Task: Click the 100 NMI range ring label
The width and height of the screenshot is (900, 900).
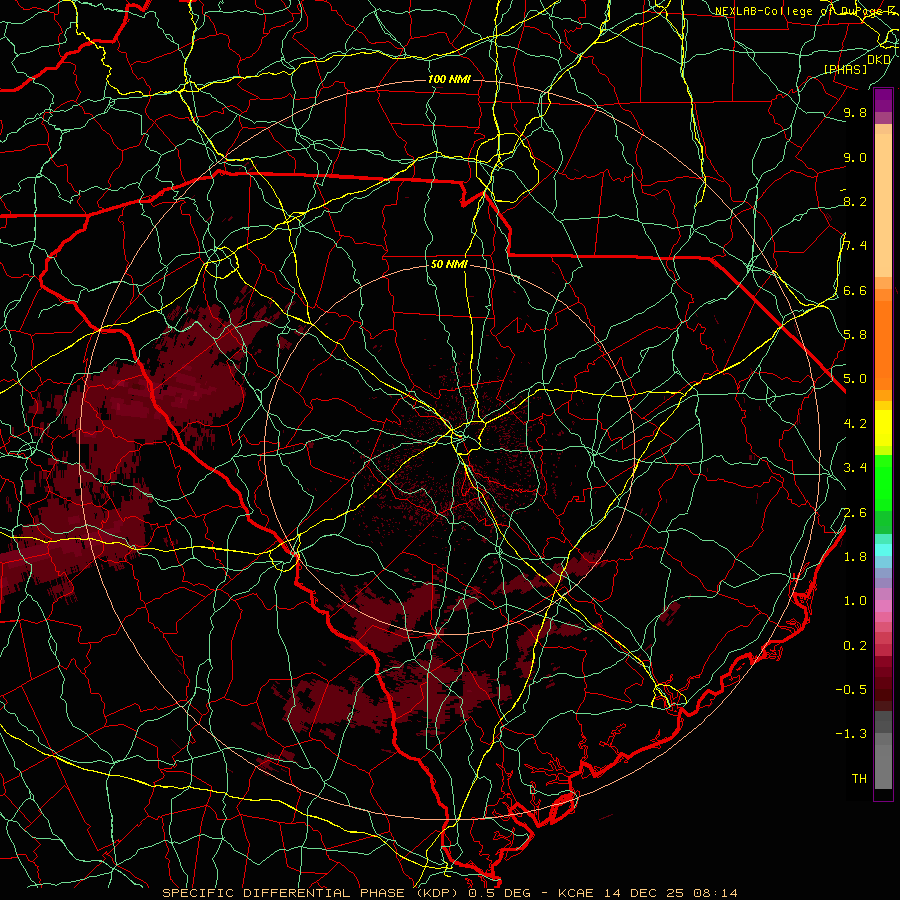Action: [449, 79]
